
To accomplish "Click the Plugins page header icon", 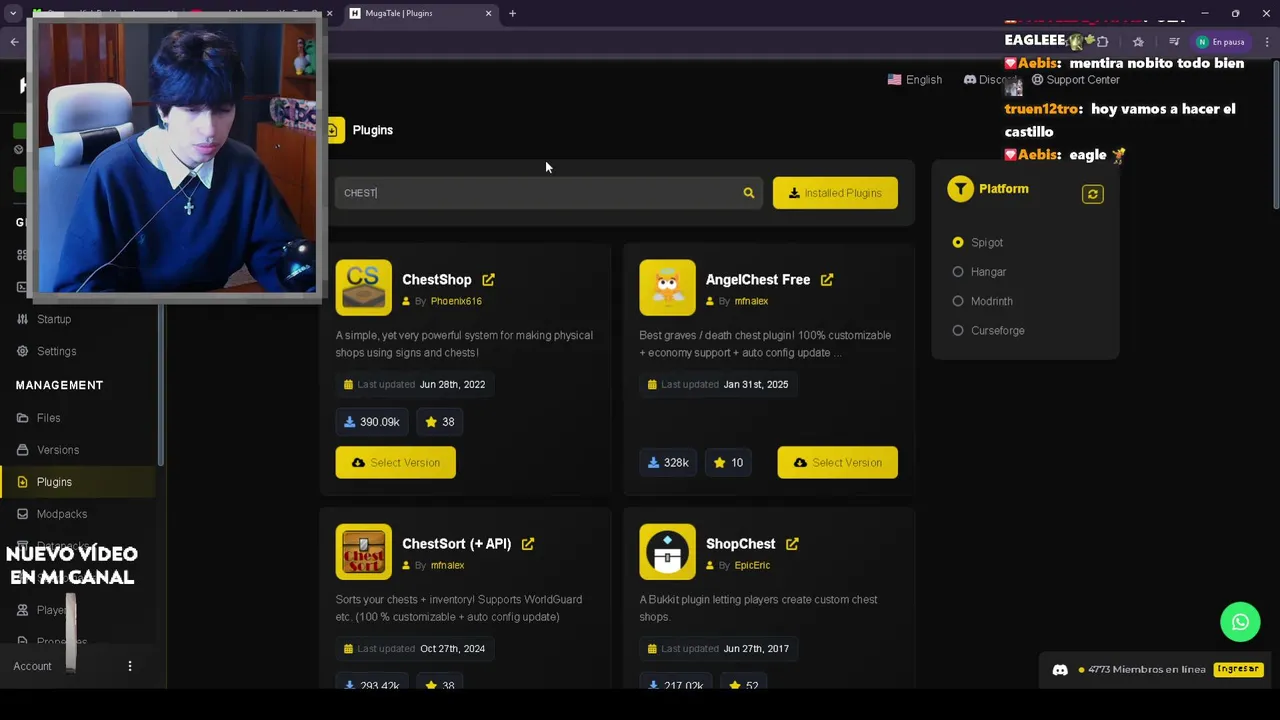I will pos(333,130).
